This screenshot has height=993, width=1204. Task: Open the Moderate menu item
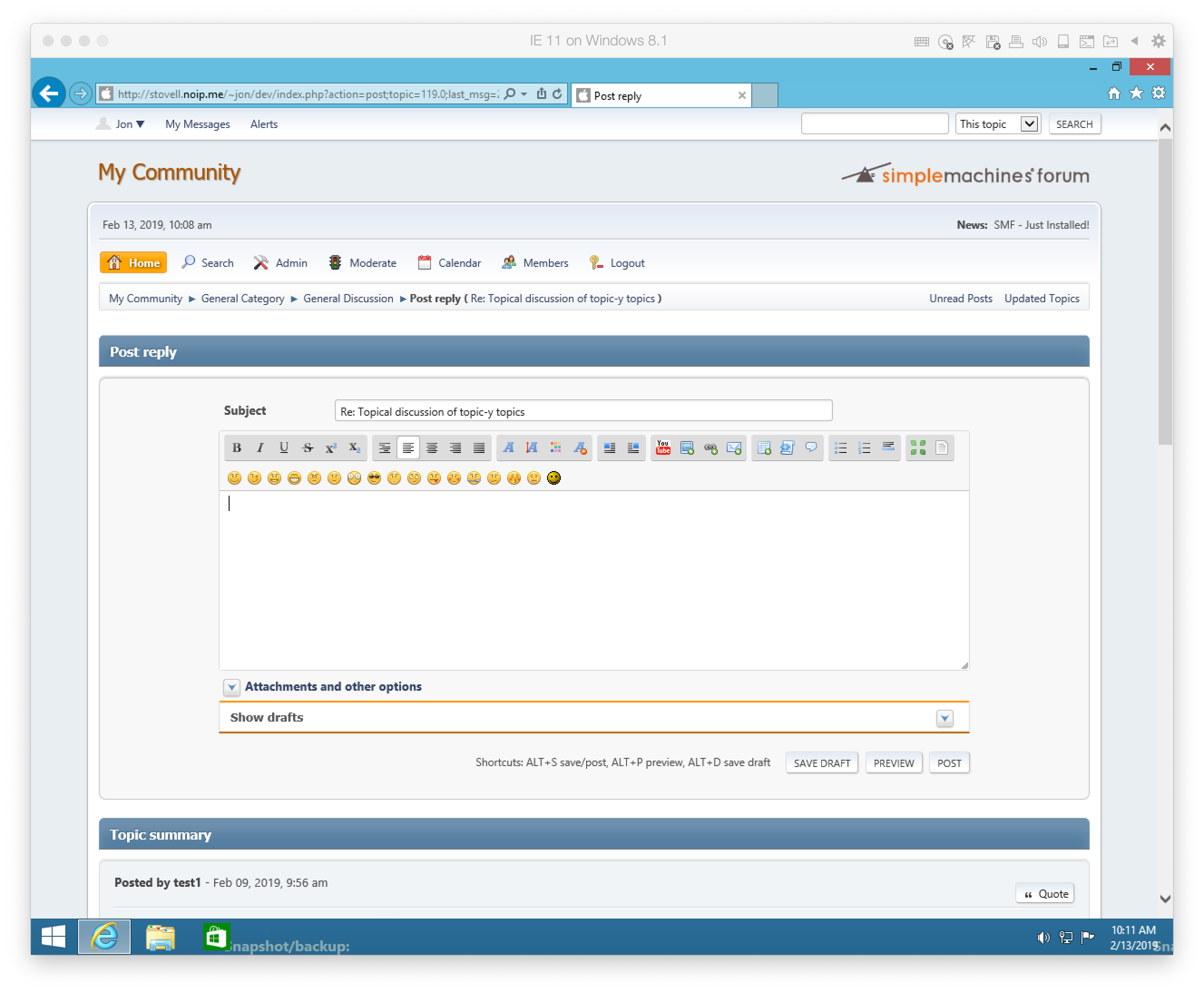point(362,263)
